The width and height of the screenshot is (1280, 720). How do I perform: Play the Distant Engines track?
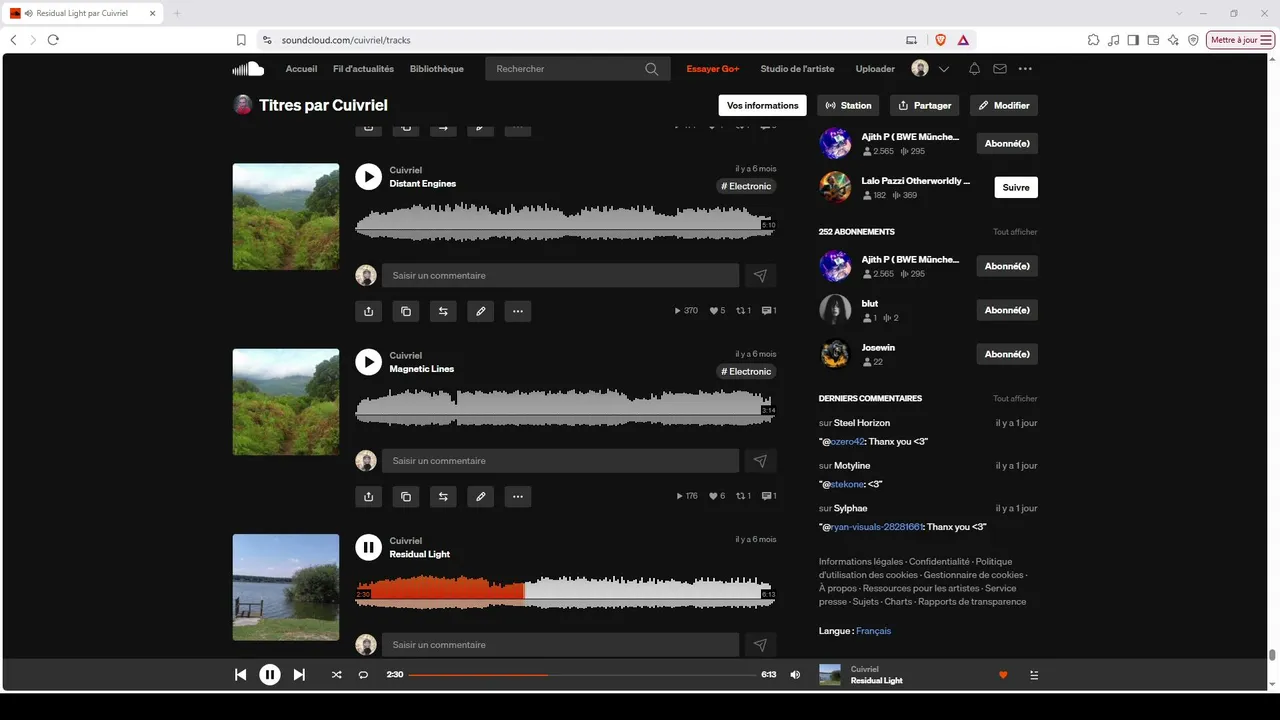point(369,177)
